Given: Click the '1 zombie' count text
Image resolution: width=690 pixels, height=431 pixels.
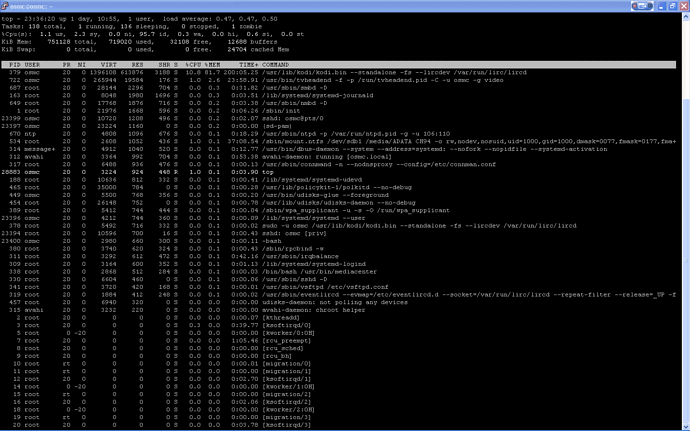Looking at the screenshot, I should (x=246, y=26).
